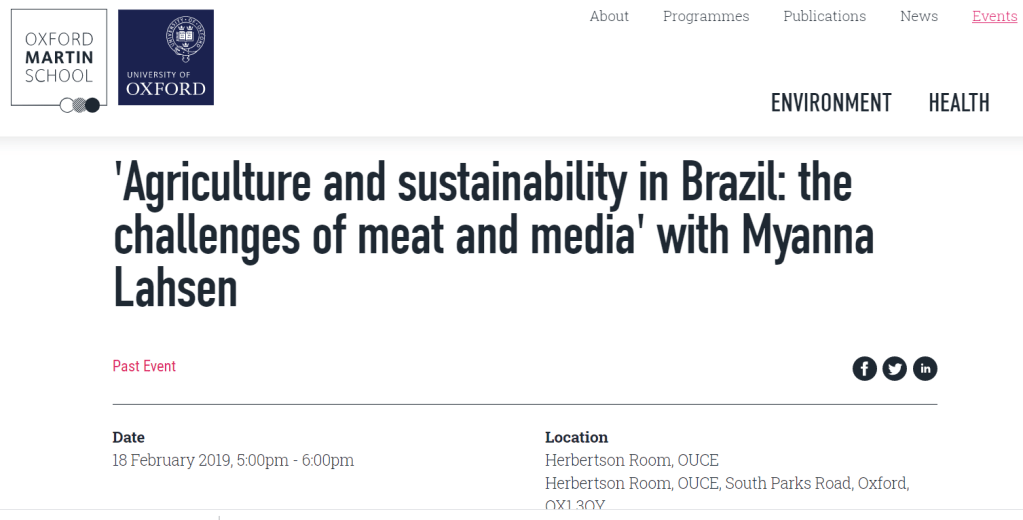Go to the Publications page
Viewport: 1023px width, 520px height.
point(825,16)
